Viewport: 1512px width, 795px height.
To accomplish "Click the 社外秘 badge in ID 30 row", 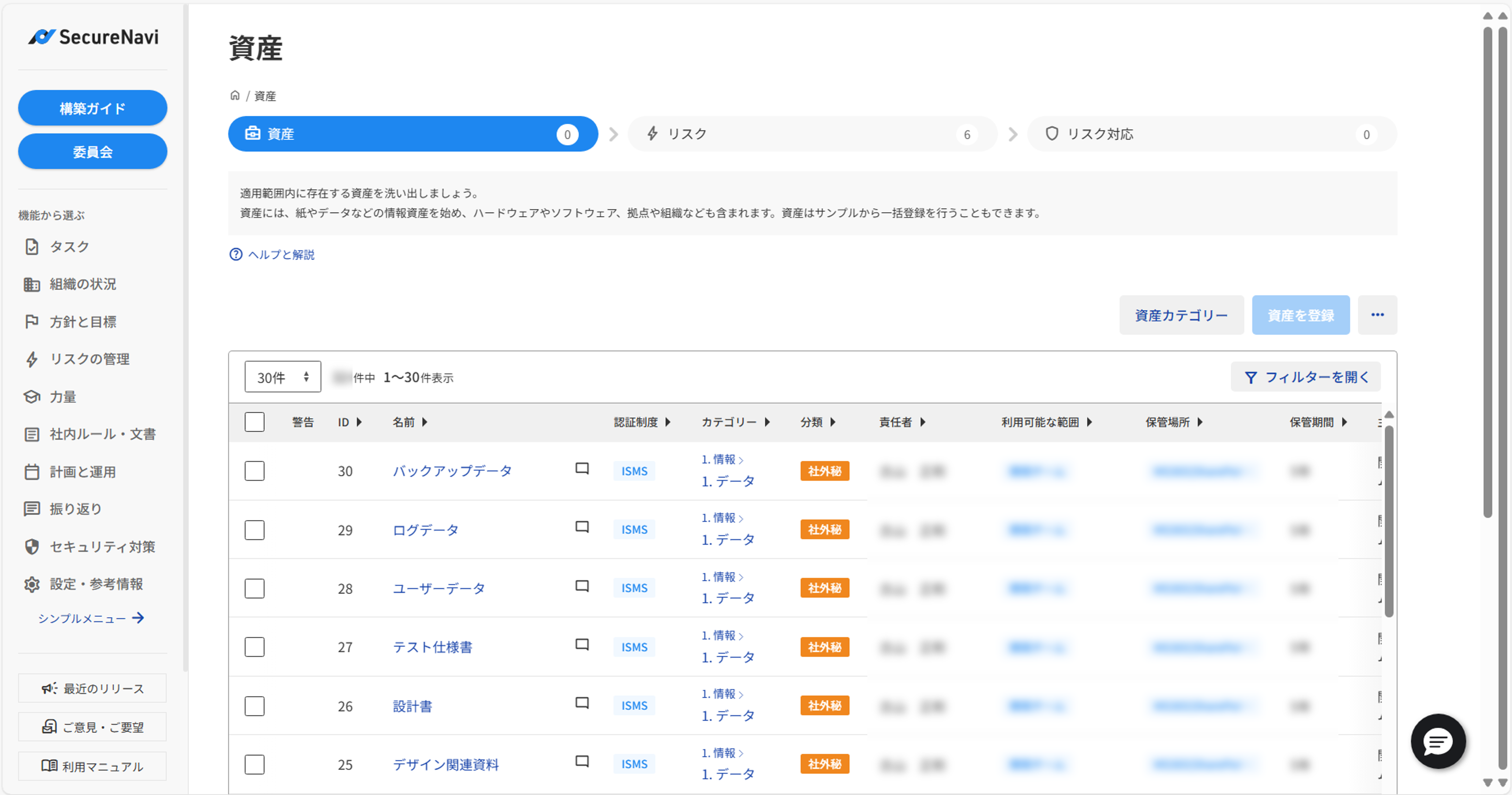I will click(825, 471).
